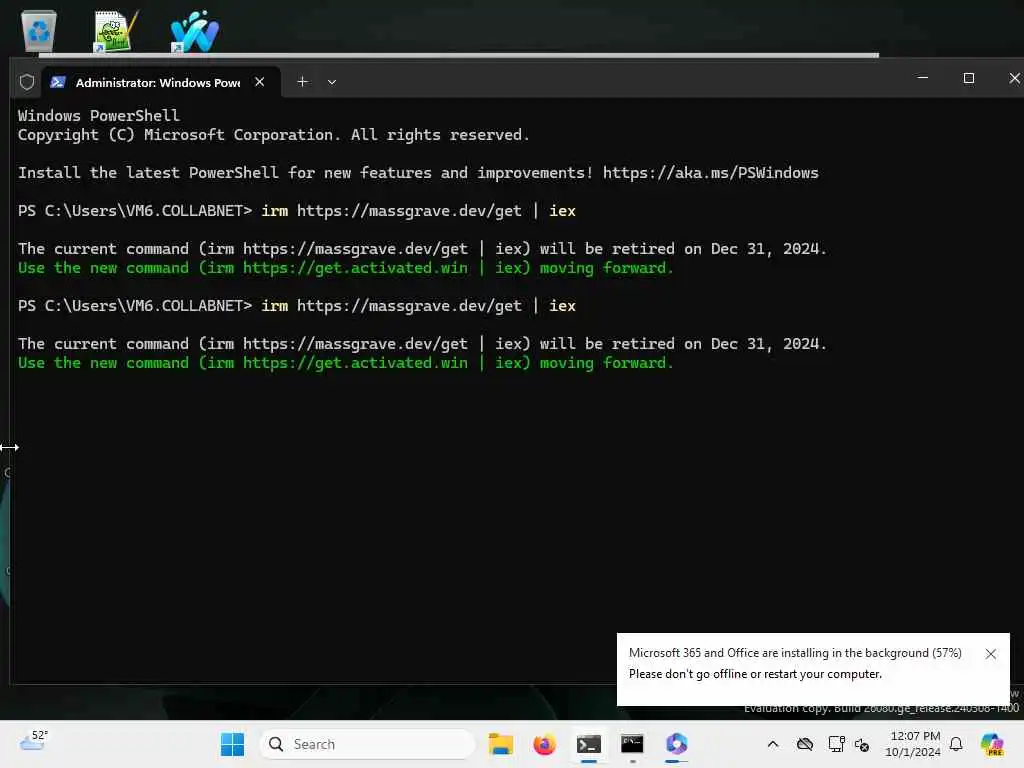Image resolution: width=1024 pixels, height=768 pixels.
Task: Maximize the Windows Terminal window
Action: [969, 78]
